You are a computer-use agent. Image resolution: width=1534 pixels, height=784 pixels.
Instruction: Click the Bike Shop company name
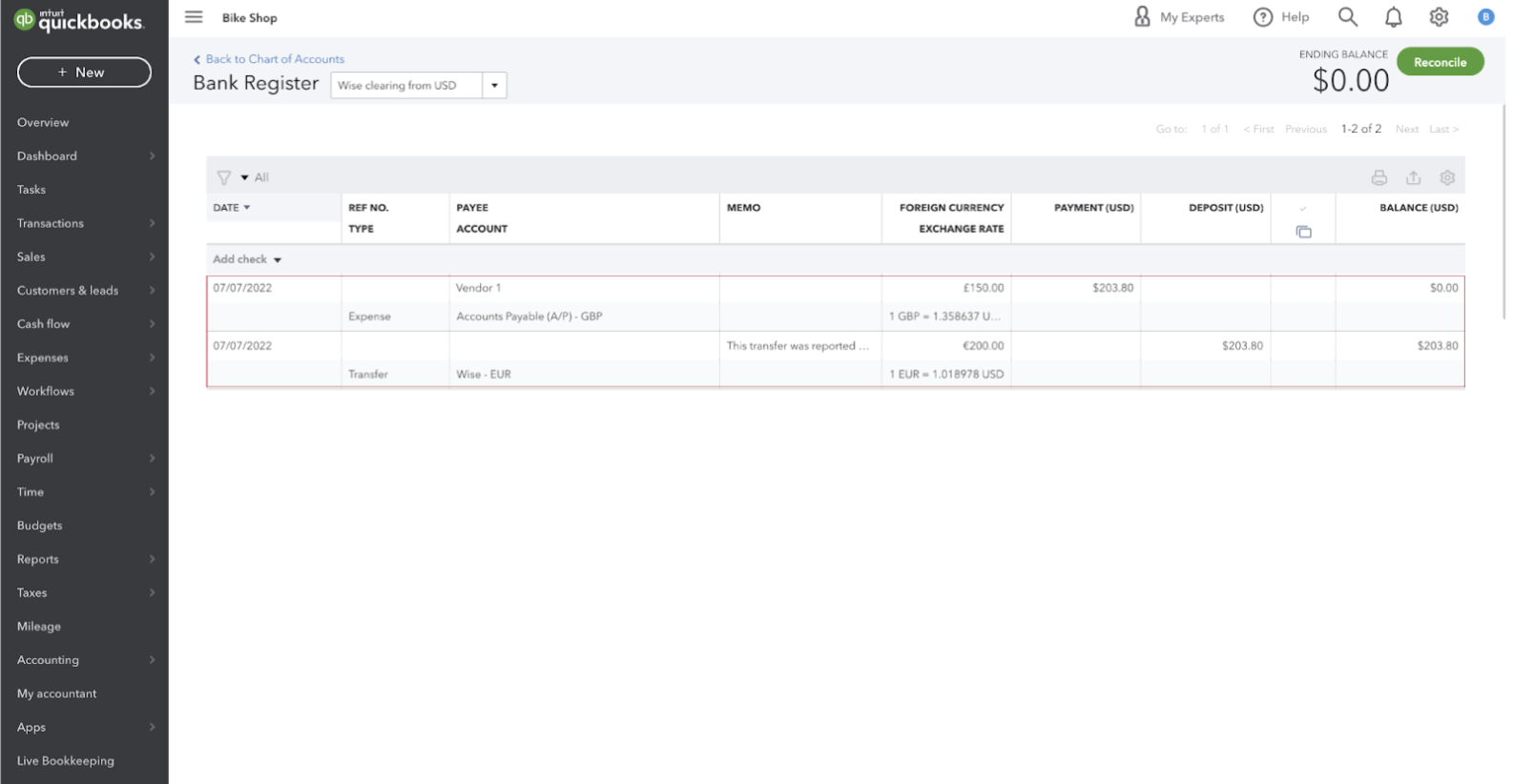click(x=250, y=18)
